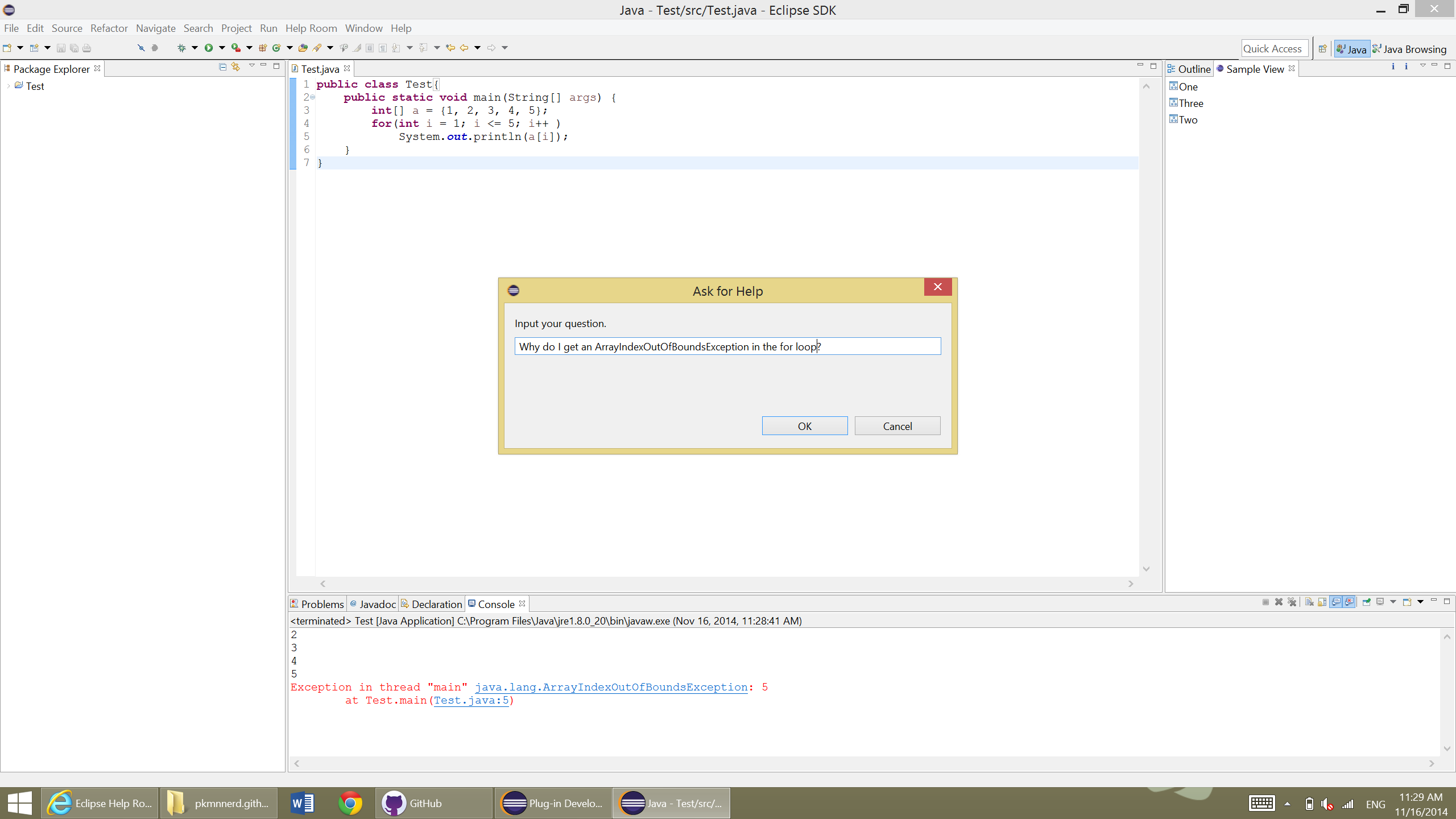1456x819 pixels.
Task: Open the Package Explorer view menu triangle
Action: point(251,66)
